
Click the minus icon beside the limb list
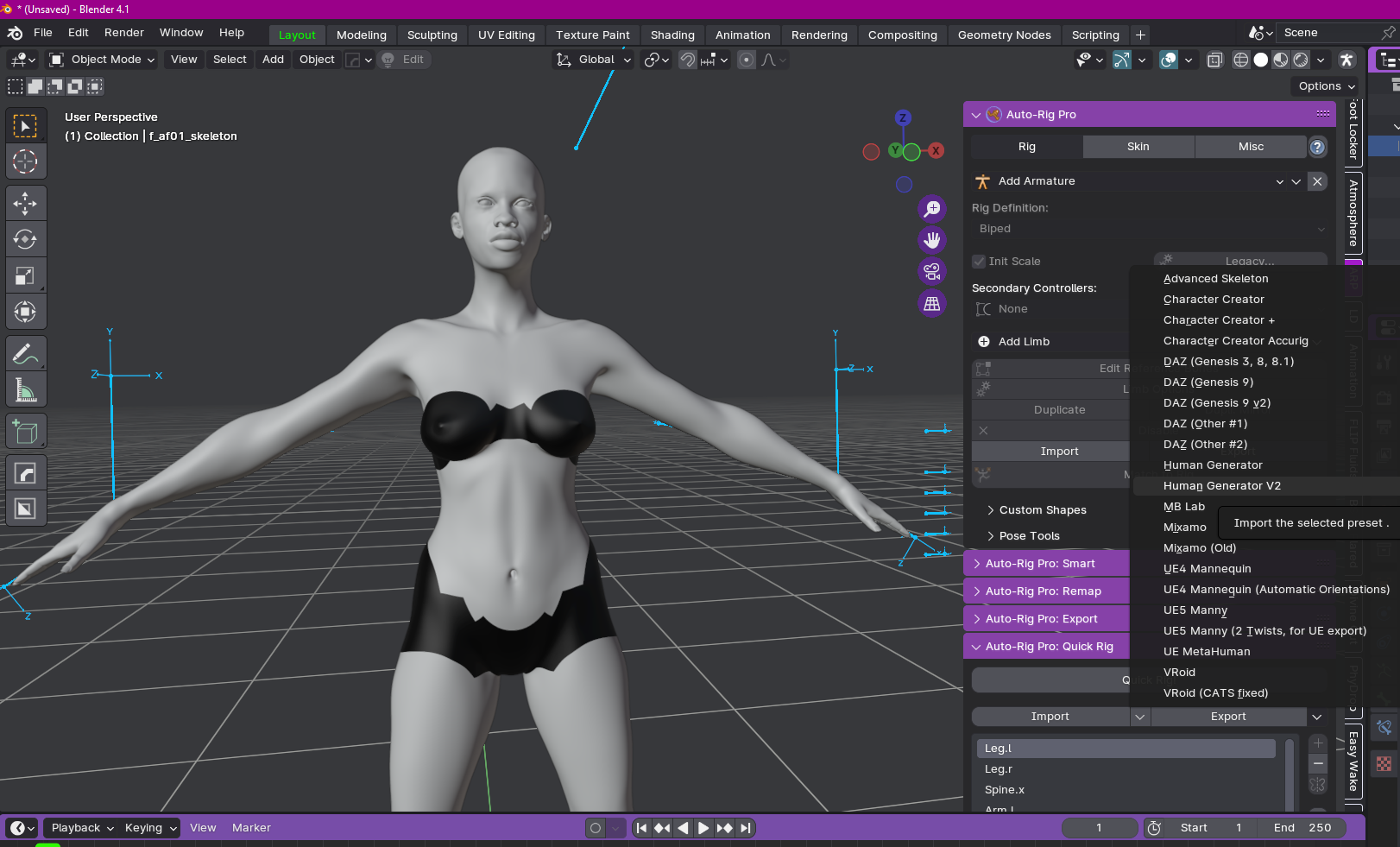pos(1318,763)
